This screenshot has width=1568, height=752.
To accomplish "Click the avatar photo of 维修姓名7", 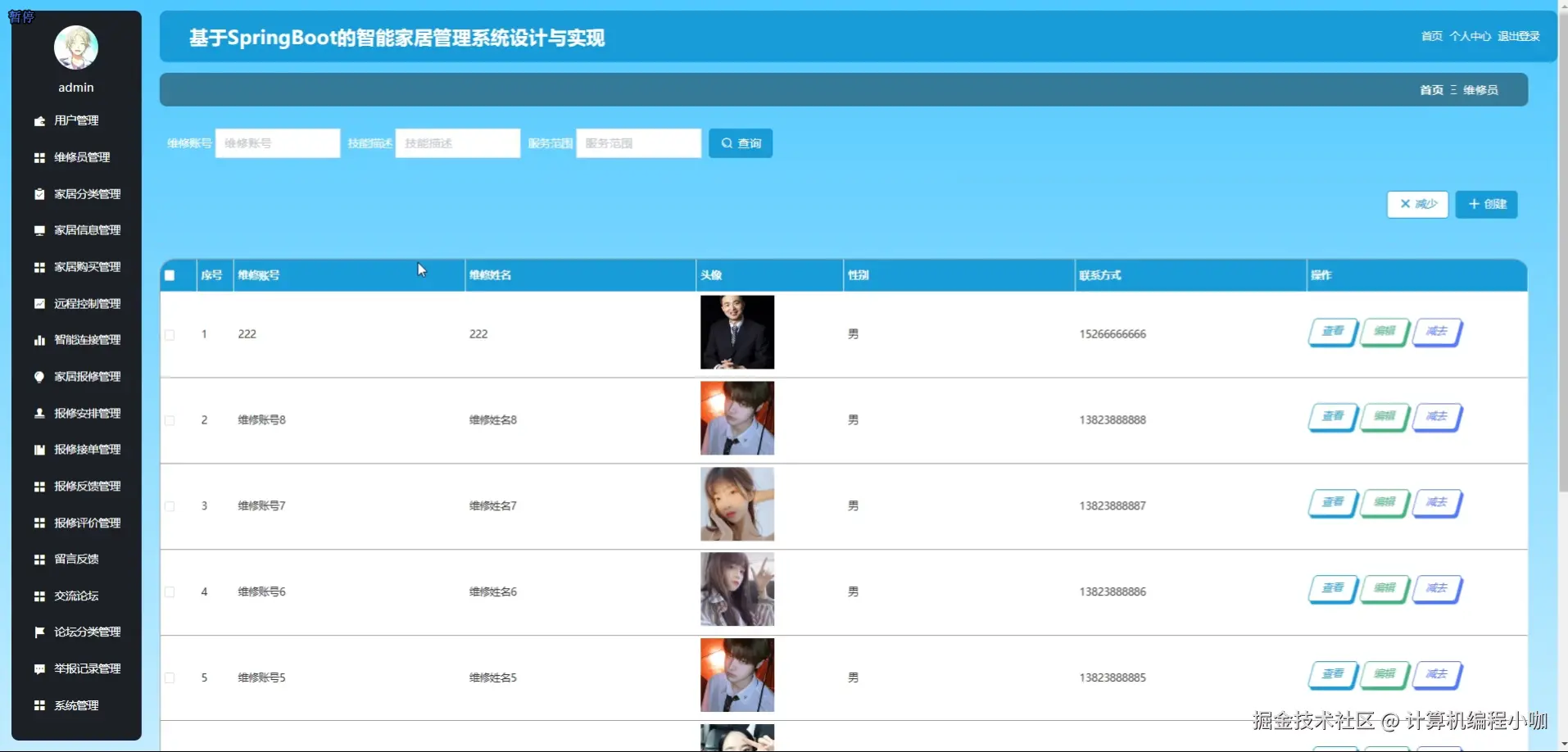I will pos(737,505).
